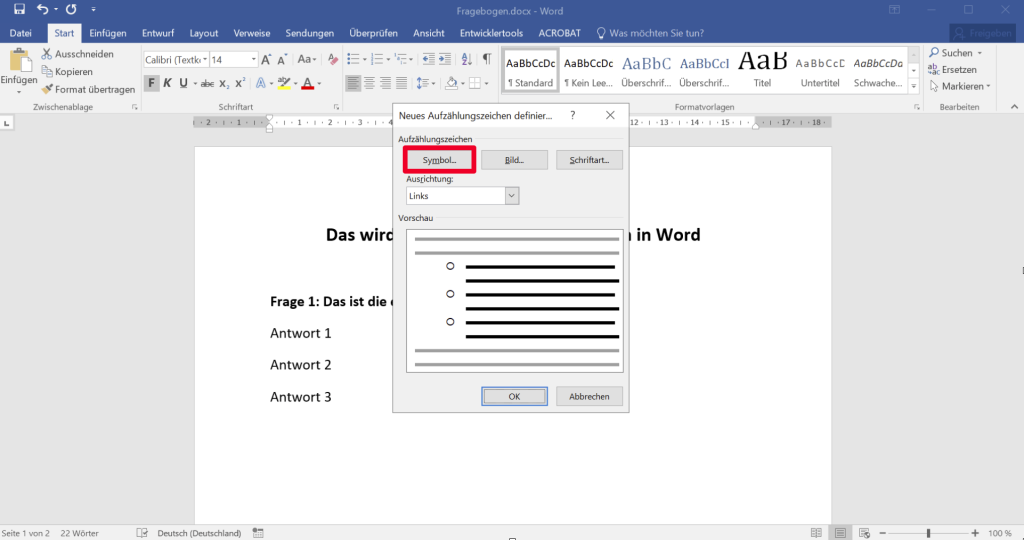Decrease paragraph indent

click(x=428, y=59)
